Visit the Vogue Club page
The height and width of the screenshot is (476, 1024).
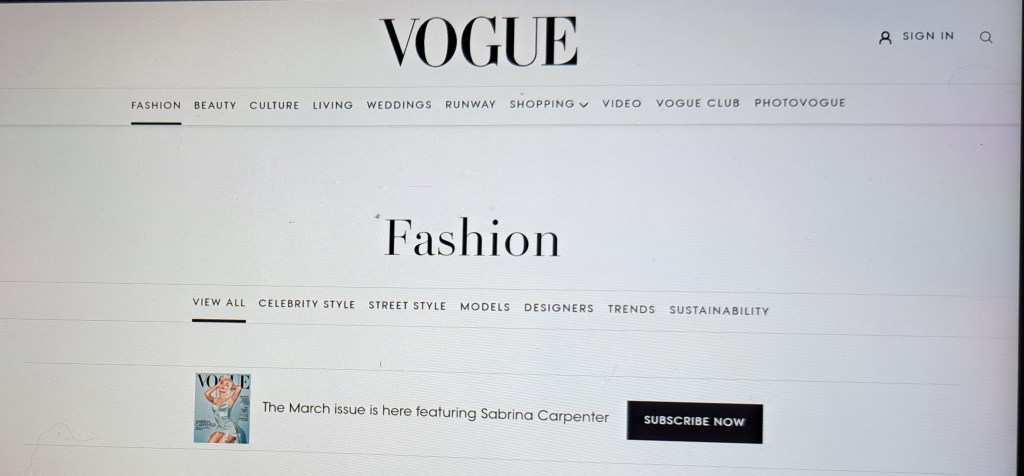[x=697, y=103]
